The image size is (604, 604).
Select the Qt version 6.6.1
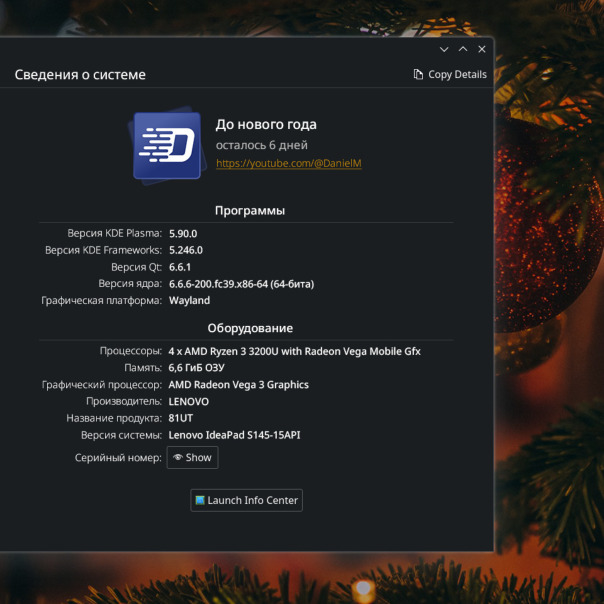[180, 267]
